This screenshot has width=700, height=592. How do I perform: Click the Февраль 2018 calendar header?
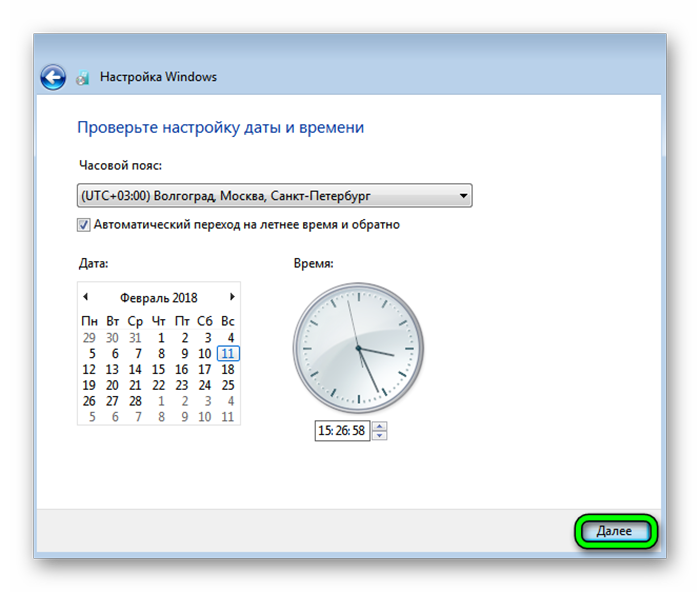tap(158, 298)
